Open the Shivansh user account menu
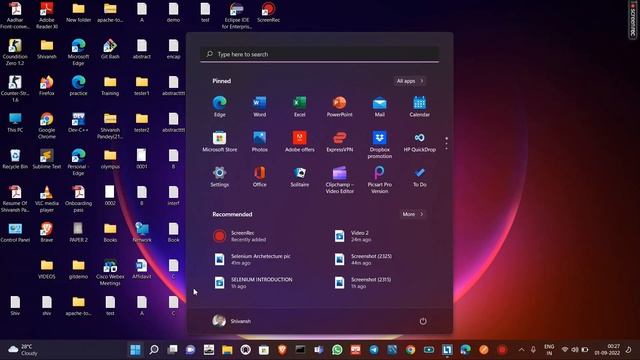The width and height of the screenshot is (640, 360). [x=231, y=321]
